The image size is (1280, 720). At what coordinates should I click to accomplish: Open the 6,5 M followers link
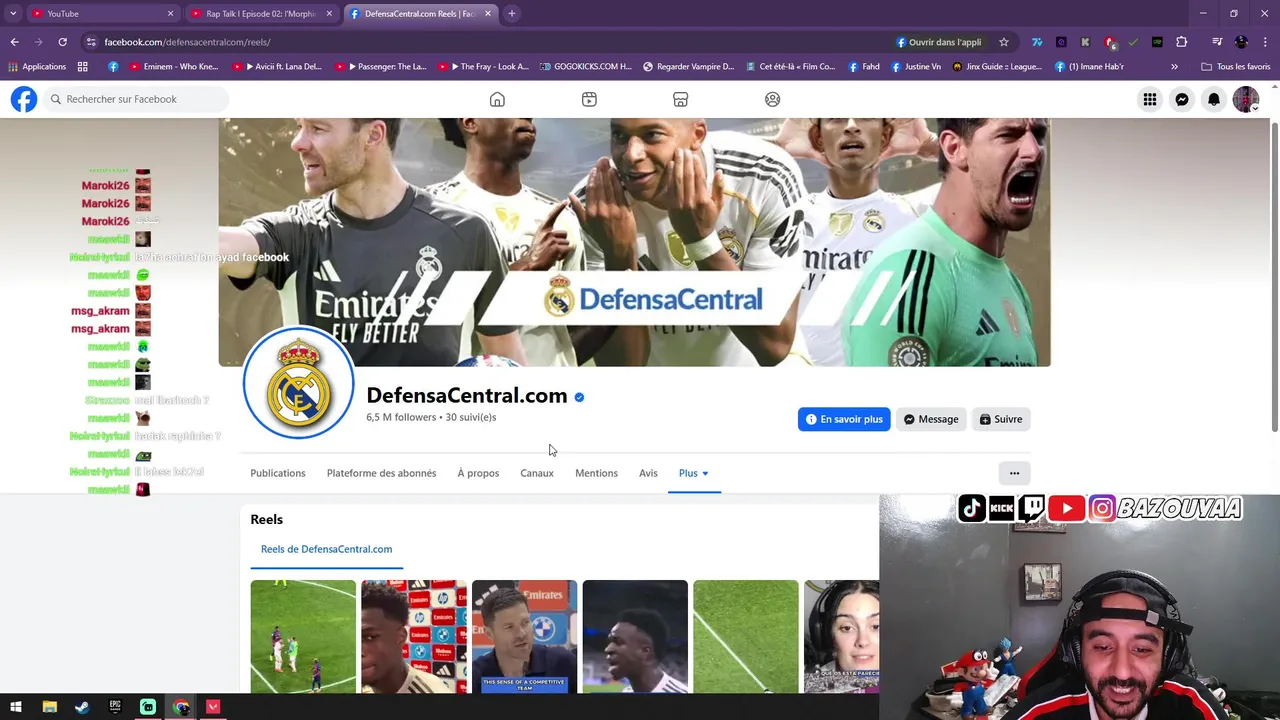pos(401,417)
